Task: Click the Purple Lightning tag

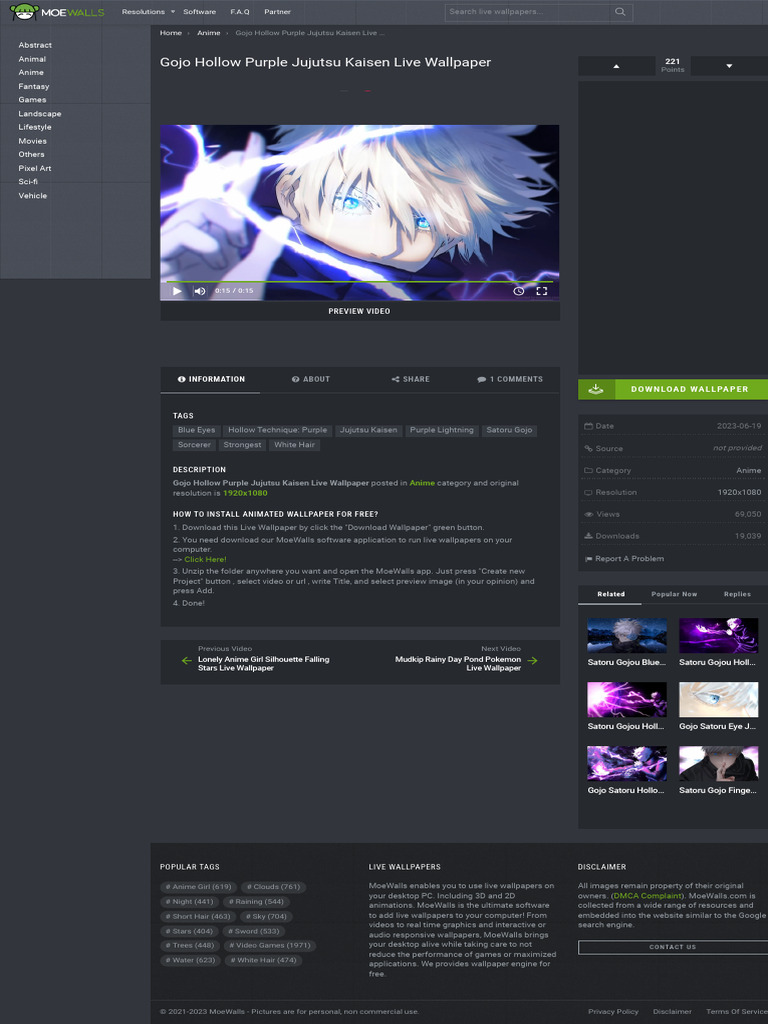Action: coord(441,430)
